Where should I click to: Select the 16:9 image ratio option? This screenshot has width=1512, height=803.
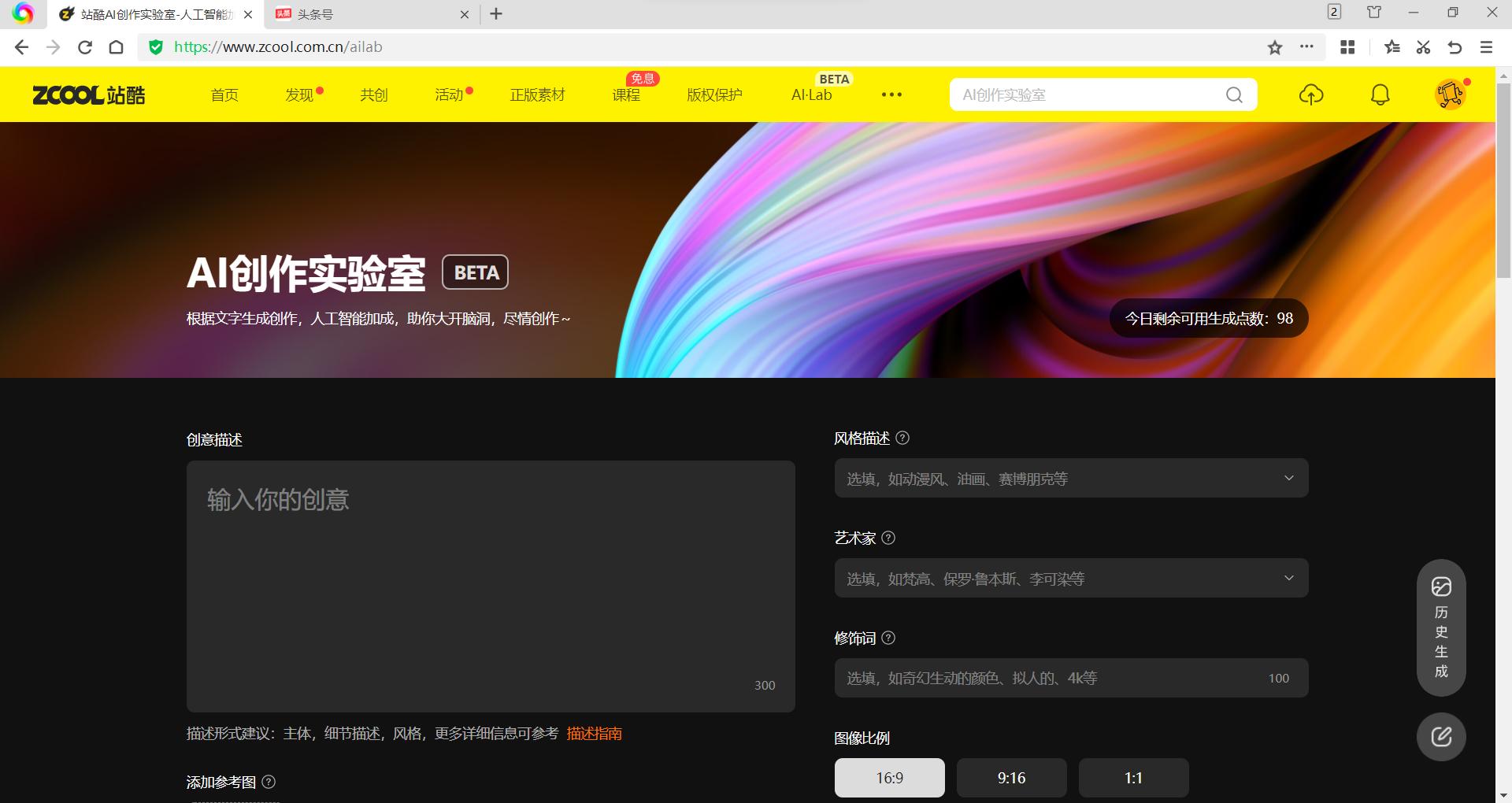pos(889,778)
